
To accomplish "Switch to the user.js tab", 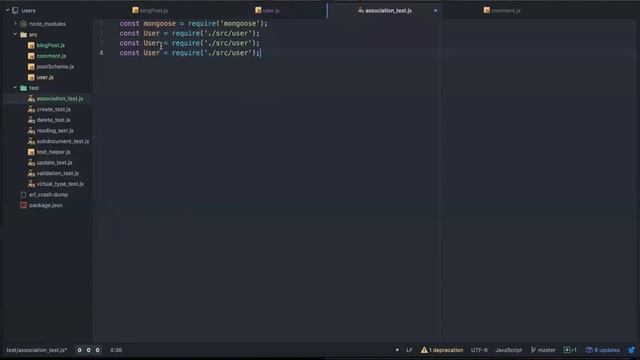I will [267, 10].
